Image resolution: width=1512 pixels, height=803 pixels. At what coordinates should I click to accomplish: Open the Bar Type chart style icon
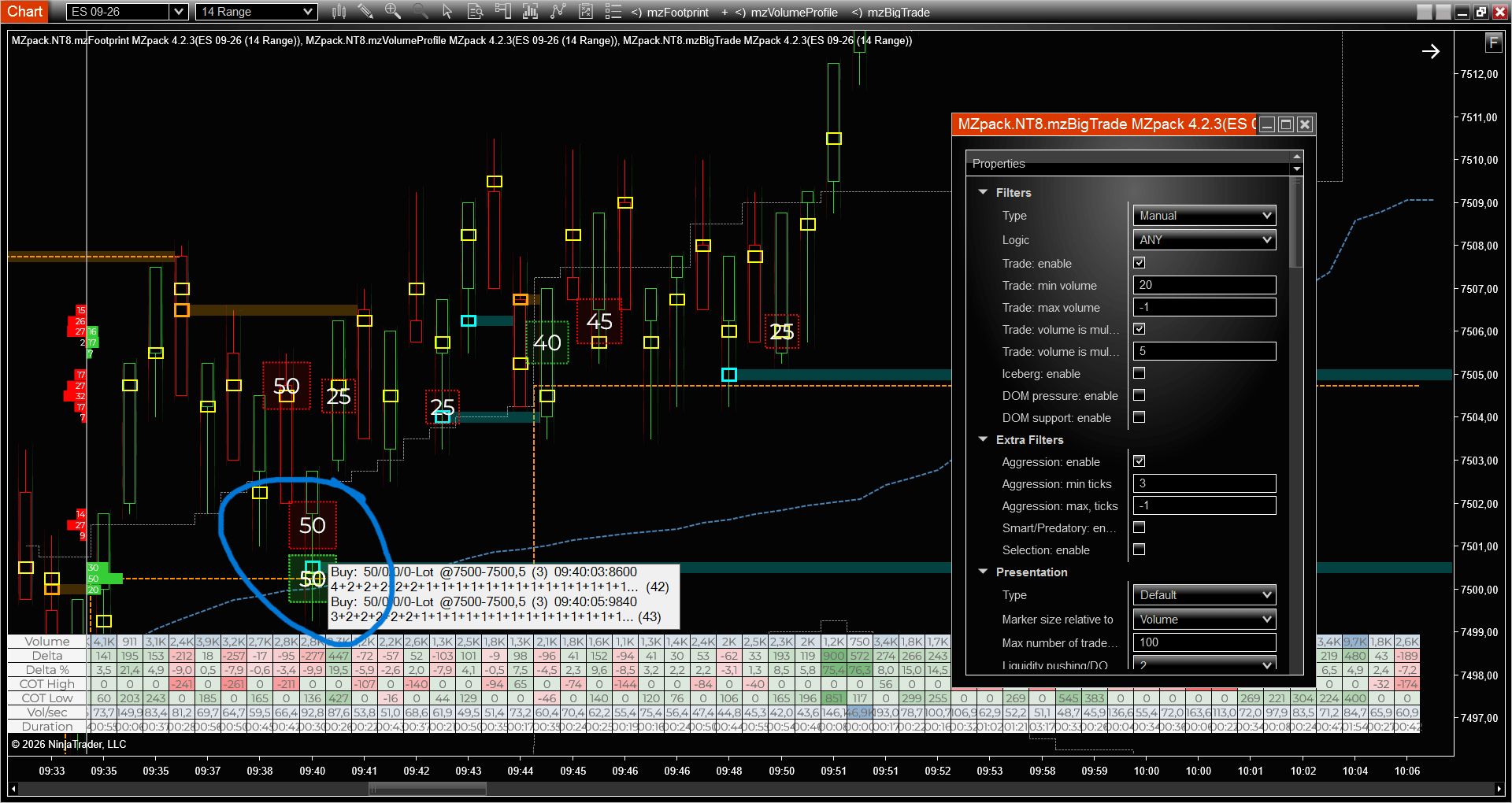pos(339,12)
